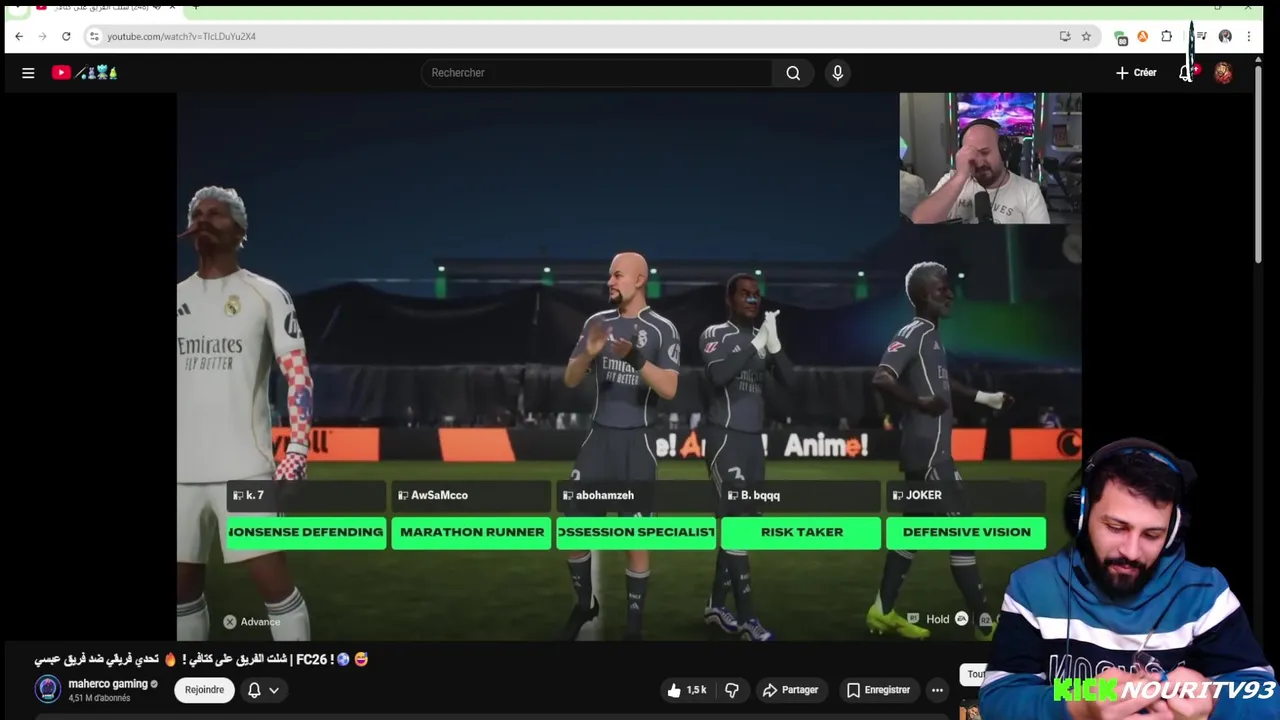The height and width of the screenshot is (720, 1280).
Task: Share video with Partager
Action: [x=790, y=690]
